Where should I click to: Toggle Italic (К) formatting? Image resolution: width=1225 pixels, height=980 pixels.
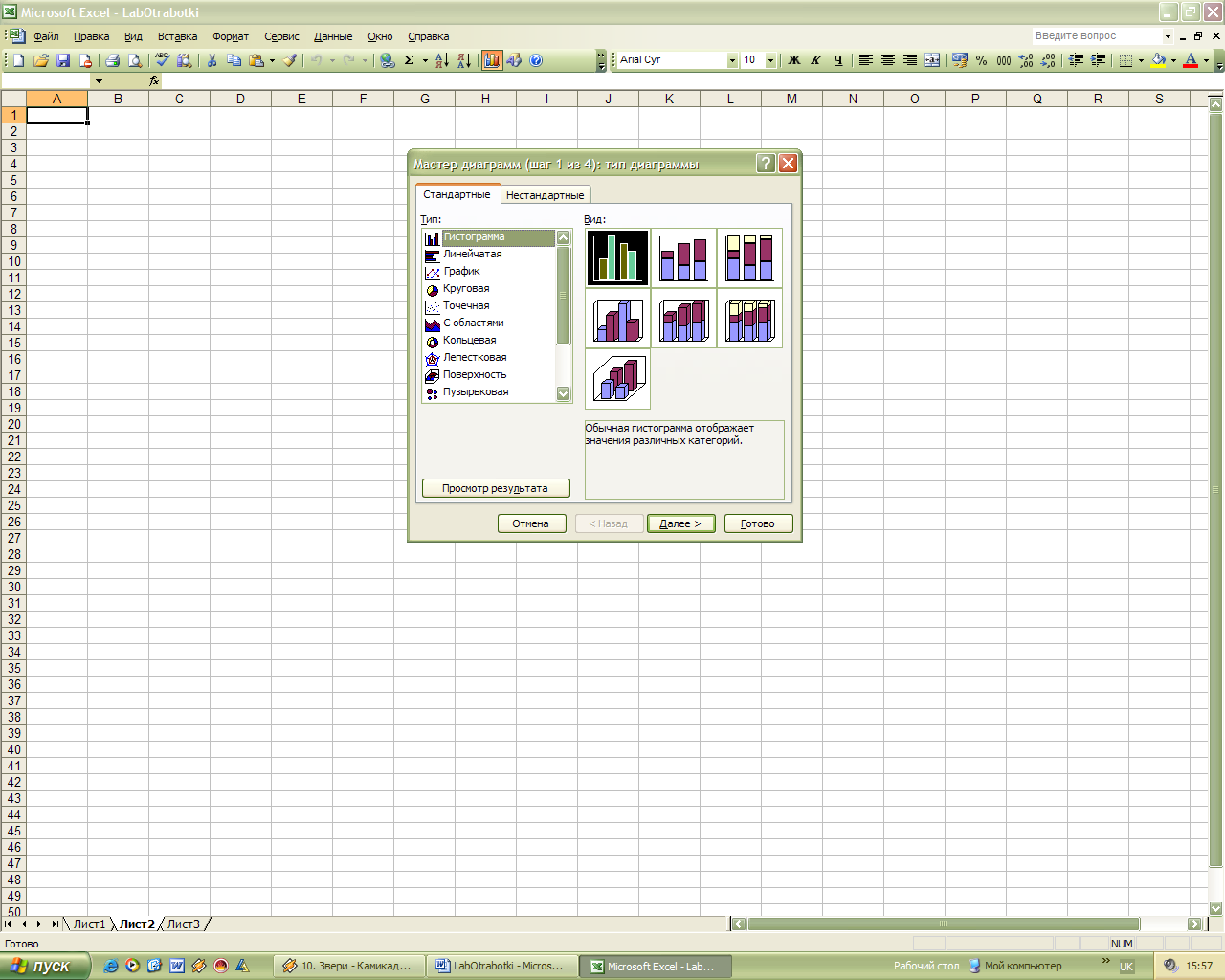click(x=815, y=60)
